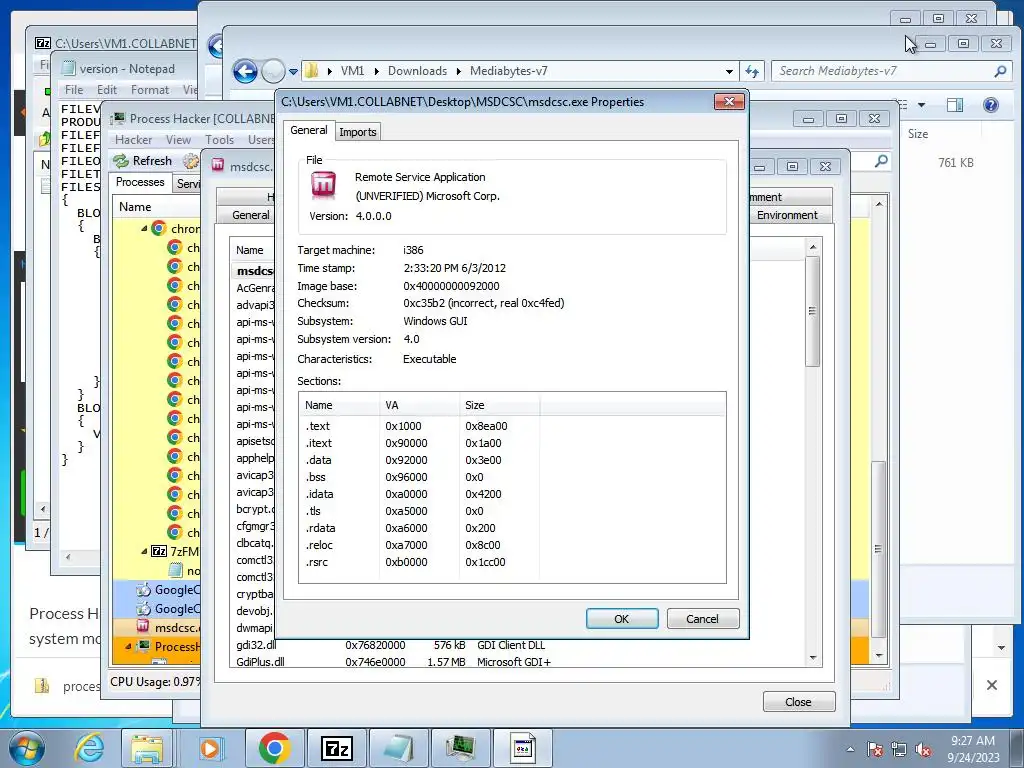1024x768 pixels.
Task: Click Mediabytes-v7 in the breadcrumb
Action: coord(509,71)
